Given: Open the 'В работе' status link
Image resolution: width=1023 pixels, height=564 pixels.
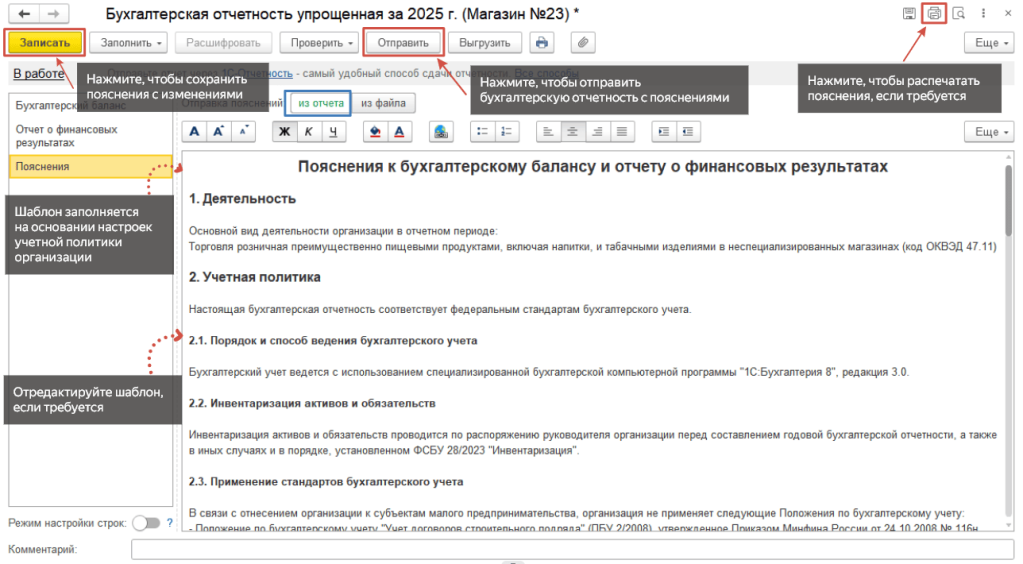Looking at the screenshot, I should [38, 73].
